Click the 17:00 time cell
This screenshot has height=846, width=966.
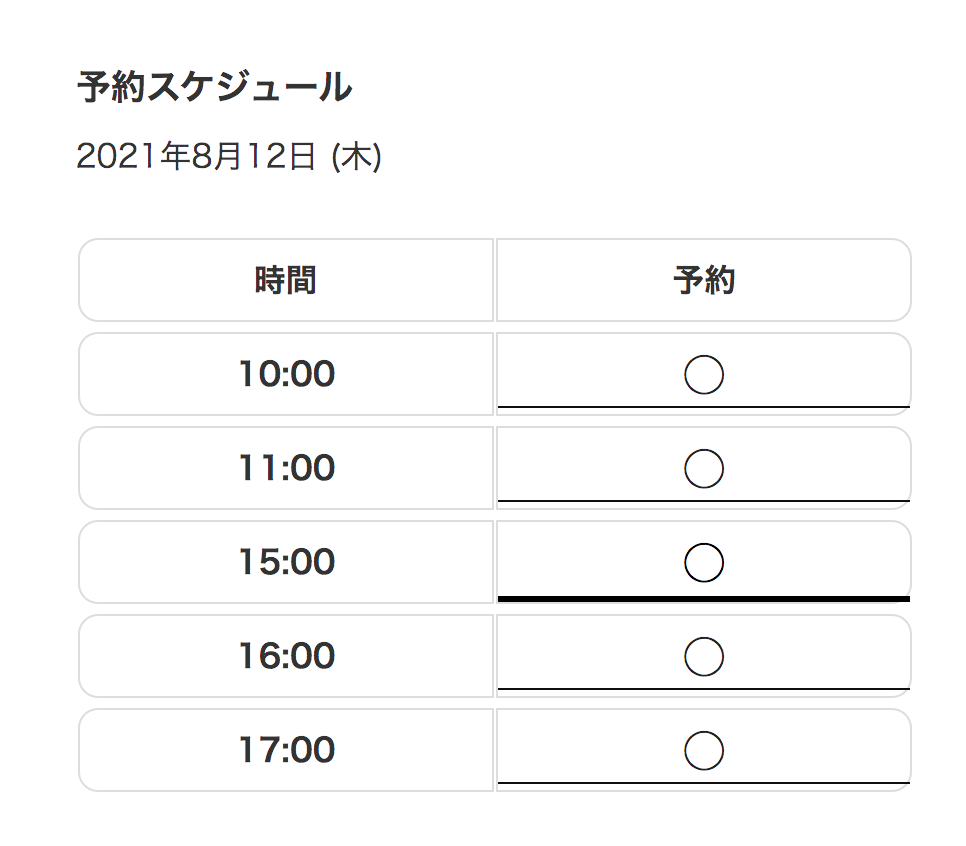click(x=286, y=751)
